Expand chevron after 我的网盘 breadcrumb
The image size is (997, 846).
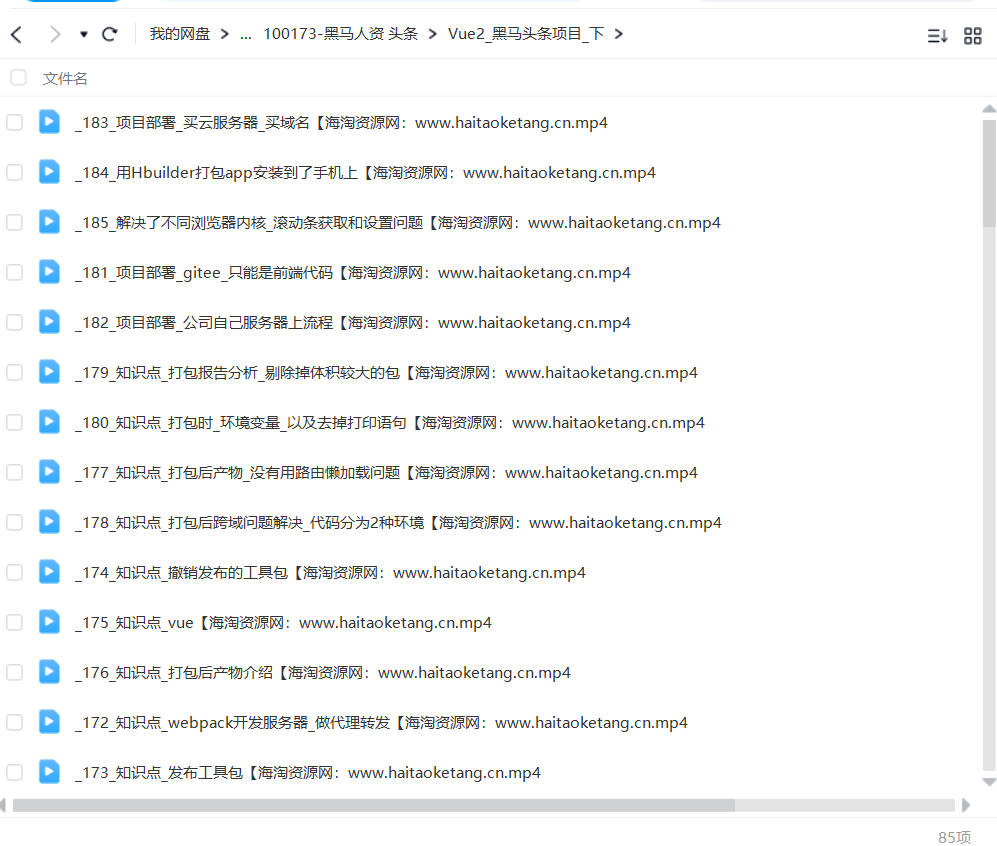click(x=224, y=34)
